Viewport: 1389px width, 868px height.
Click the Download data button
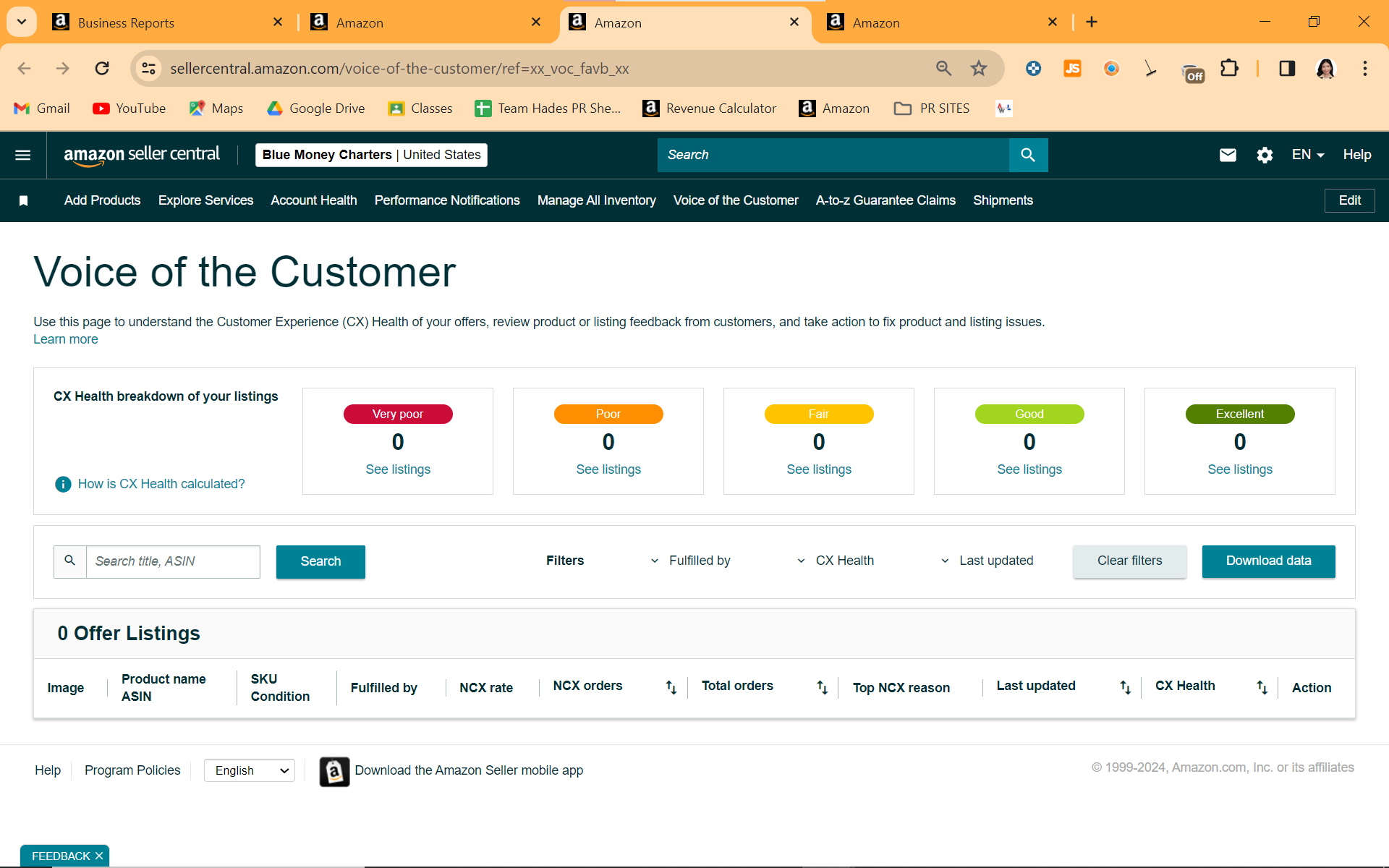point(1269,561)
